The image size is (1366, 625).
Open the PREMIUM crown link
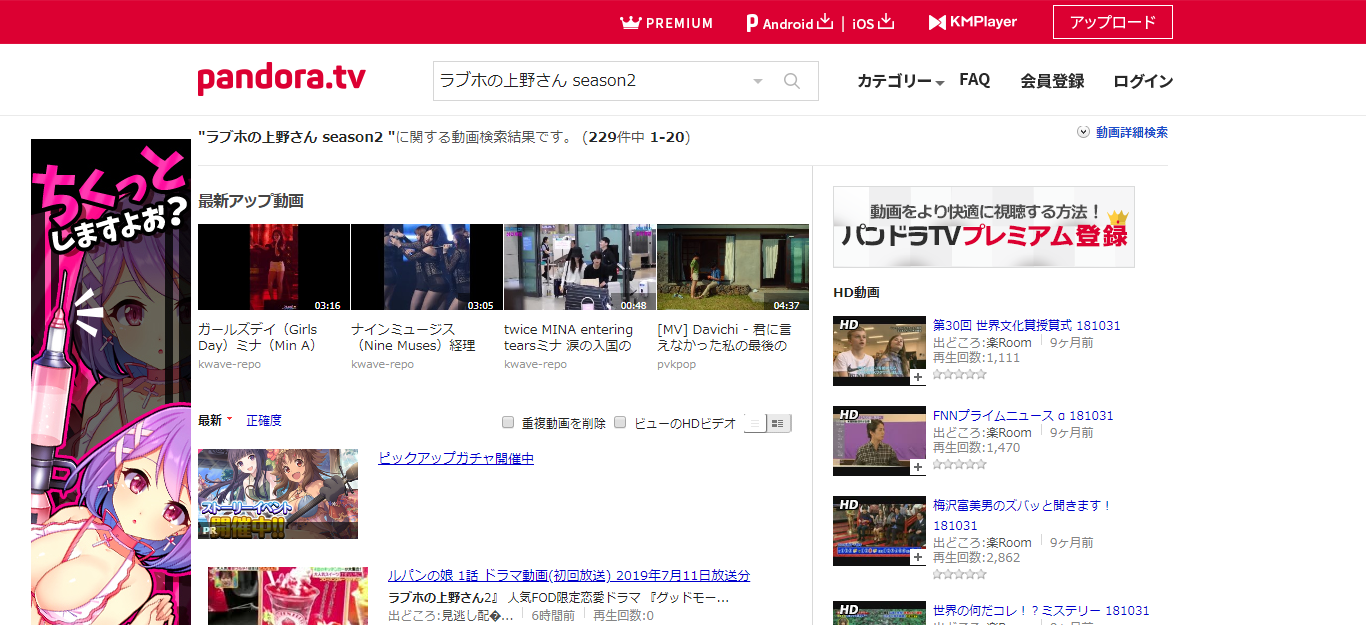click(667, 22)
